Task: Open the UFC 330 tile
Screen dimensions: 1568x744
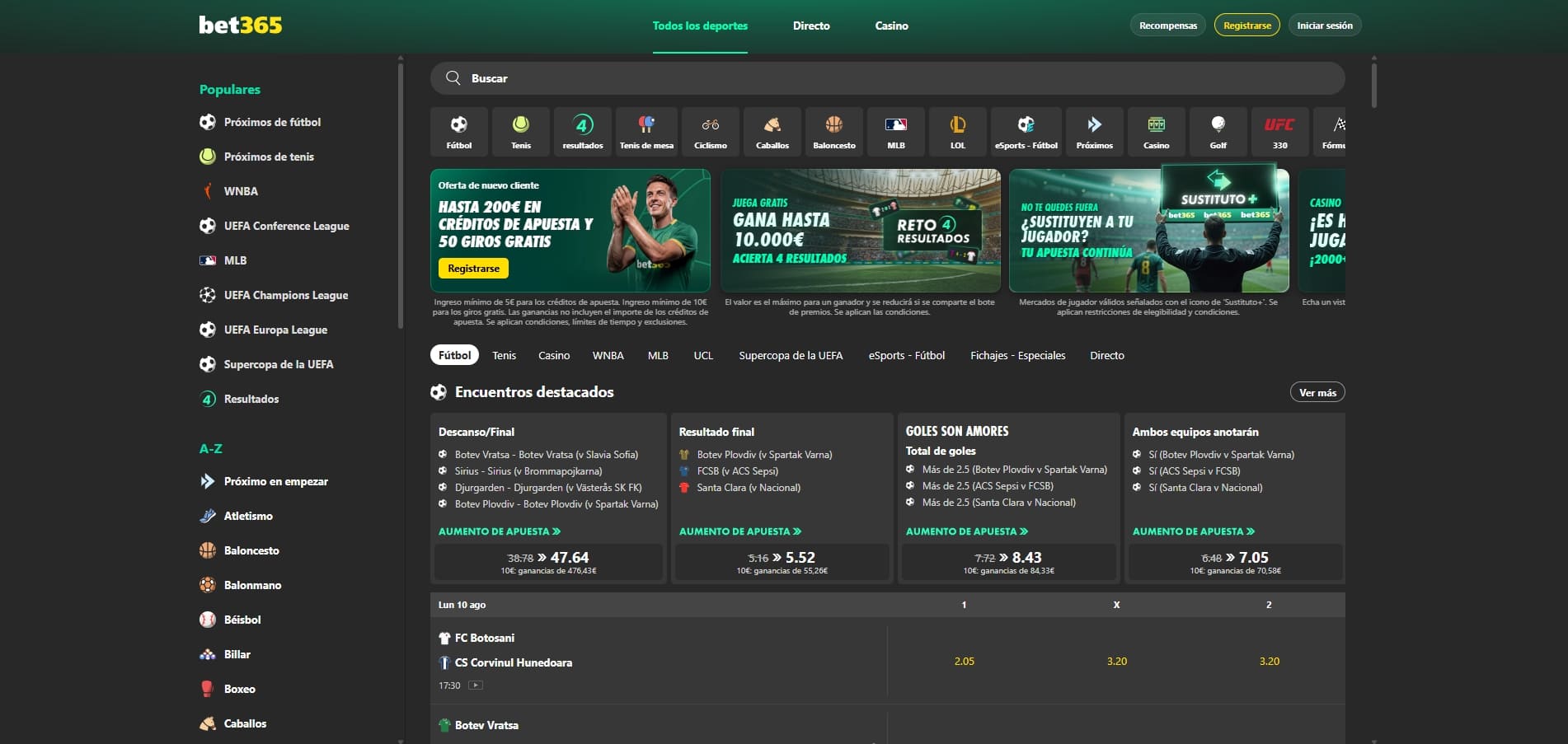Action: coord(1279,131)
